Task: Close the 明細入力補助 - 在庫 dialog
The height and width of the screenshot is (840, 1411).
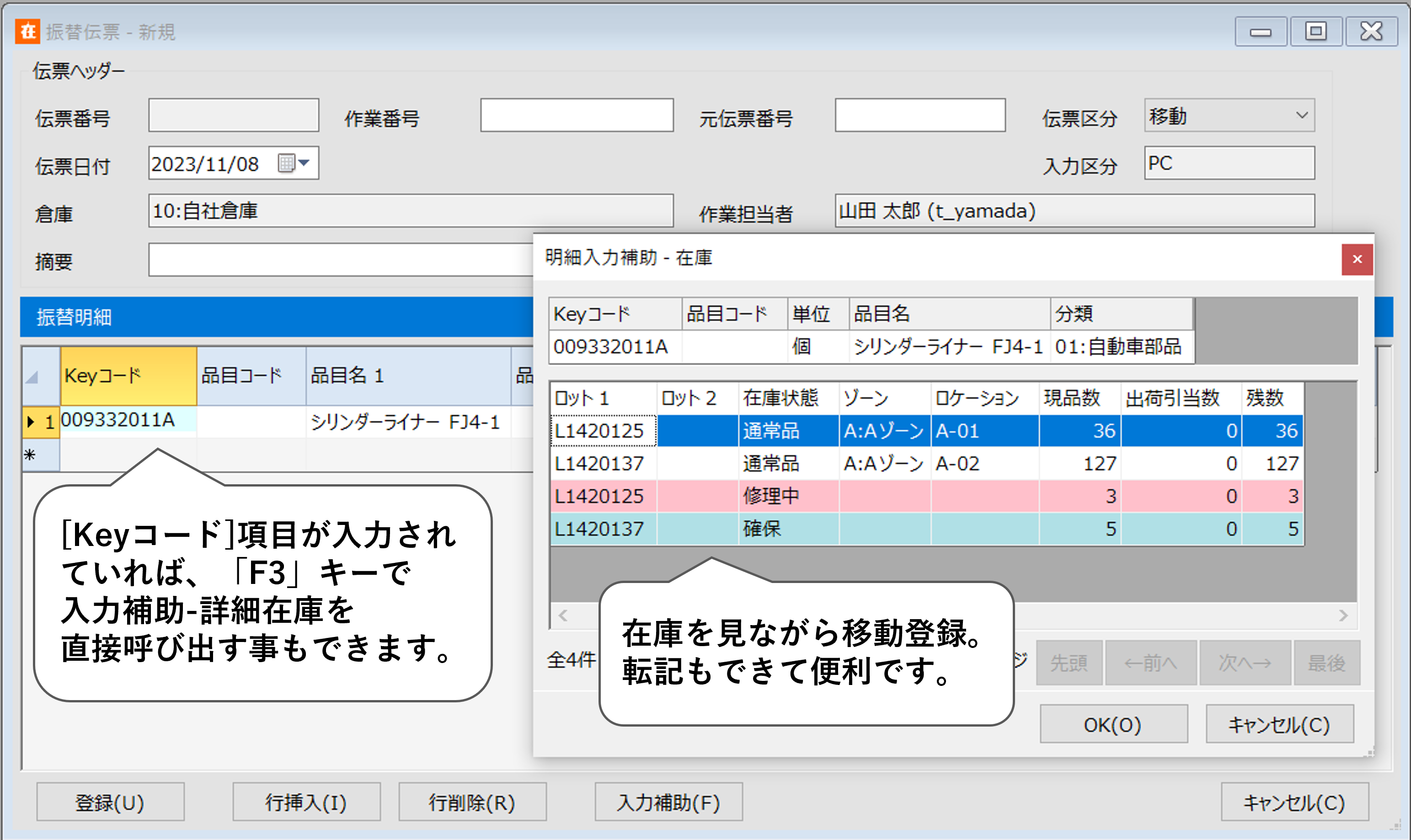Action: (x=1357, y=259)
